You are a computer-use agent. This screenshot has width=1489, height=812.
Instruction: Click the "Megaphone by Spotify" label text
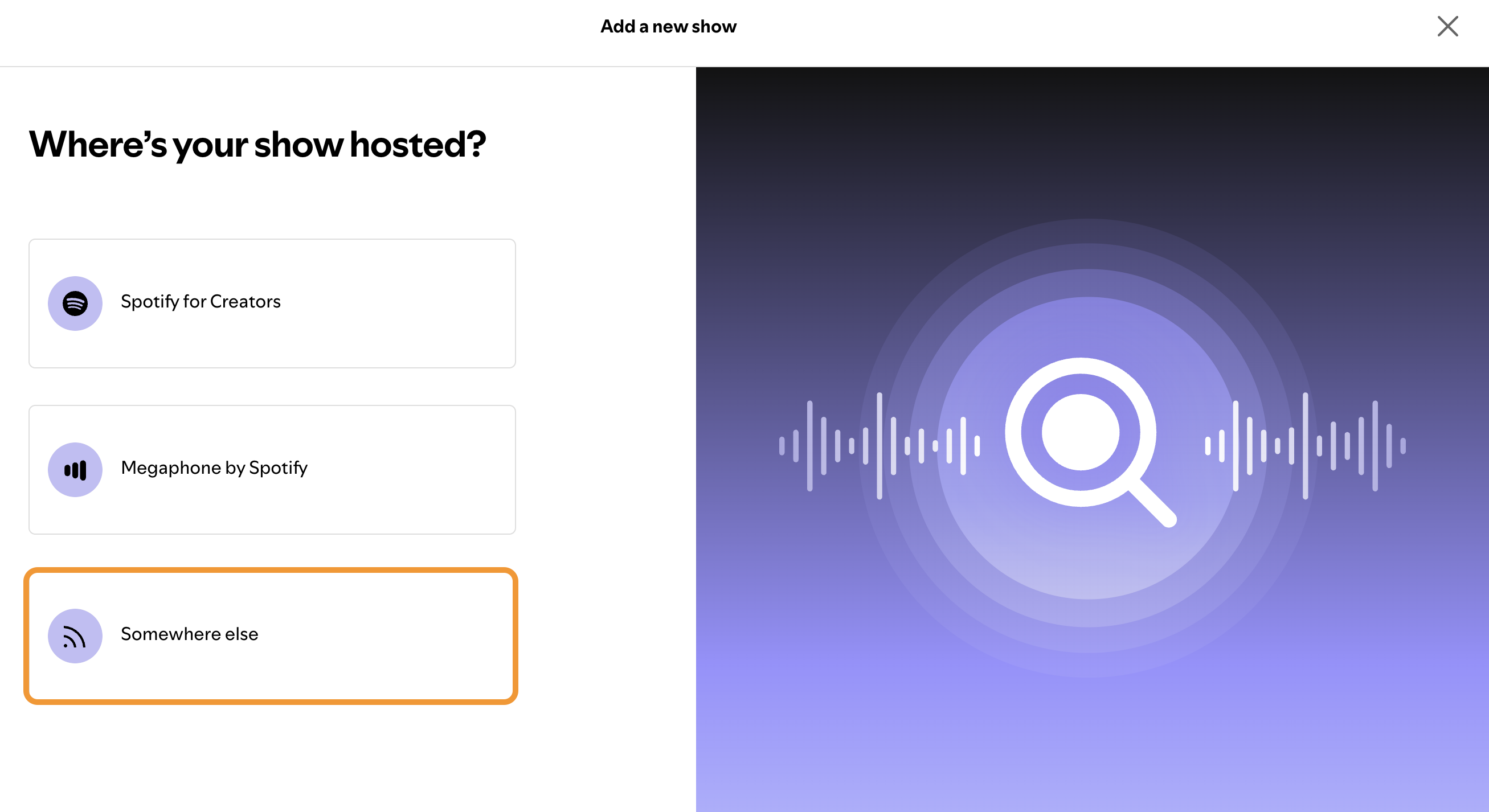tap(214, 468)
